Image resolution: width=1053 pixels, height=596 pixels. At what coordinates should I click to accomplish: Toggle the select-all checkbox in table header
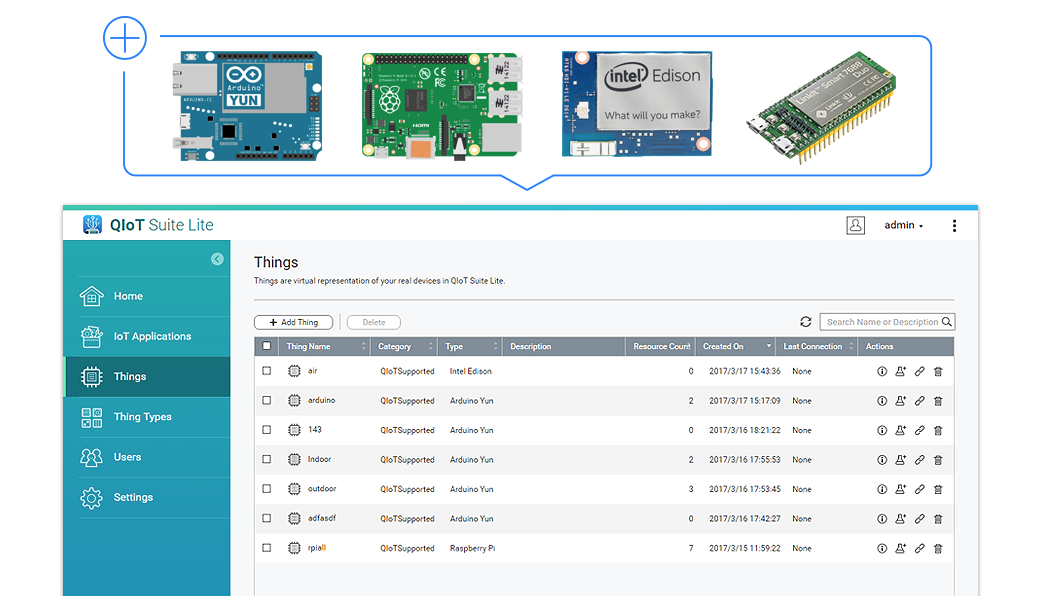tap(267, 346)
